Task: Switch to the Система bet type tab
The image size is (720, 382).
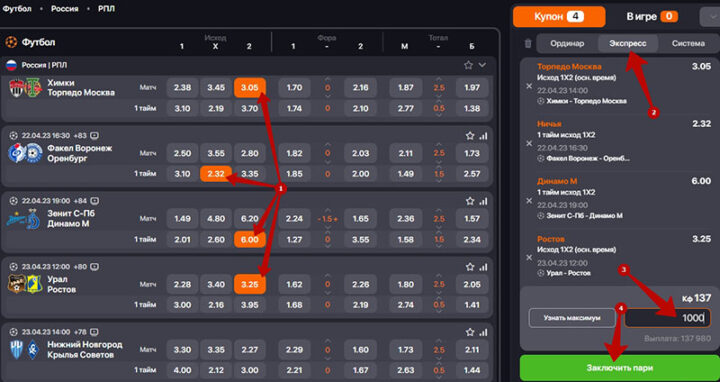Action: point(688,44)
